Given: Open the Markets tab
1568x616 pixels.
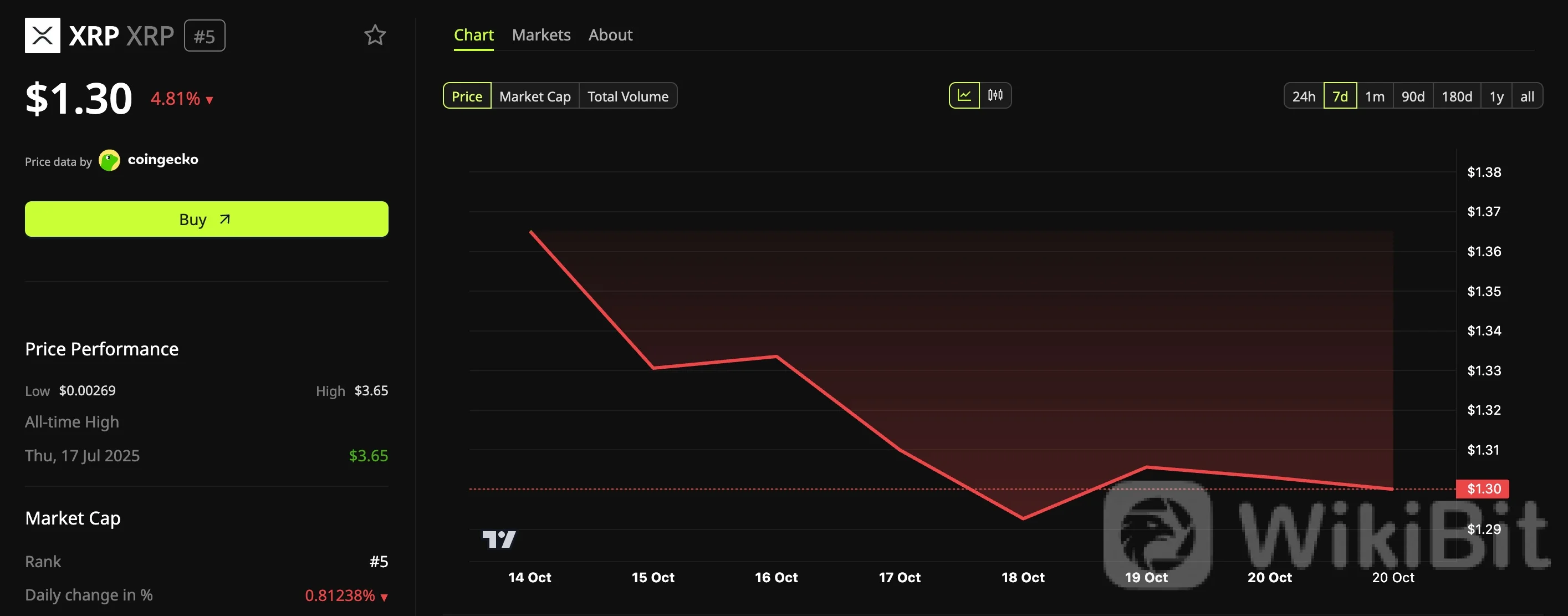Looking at the screenshot, I should 541,35.
